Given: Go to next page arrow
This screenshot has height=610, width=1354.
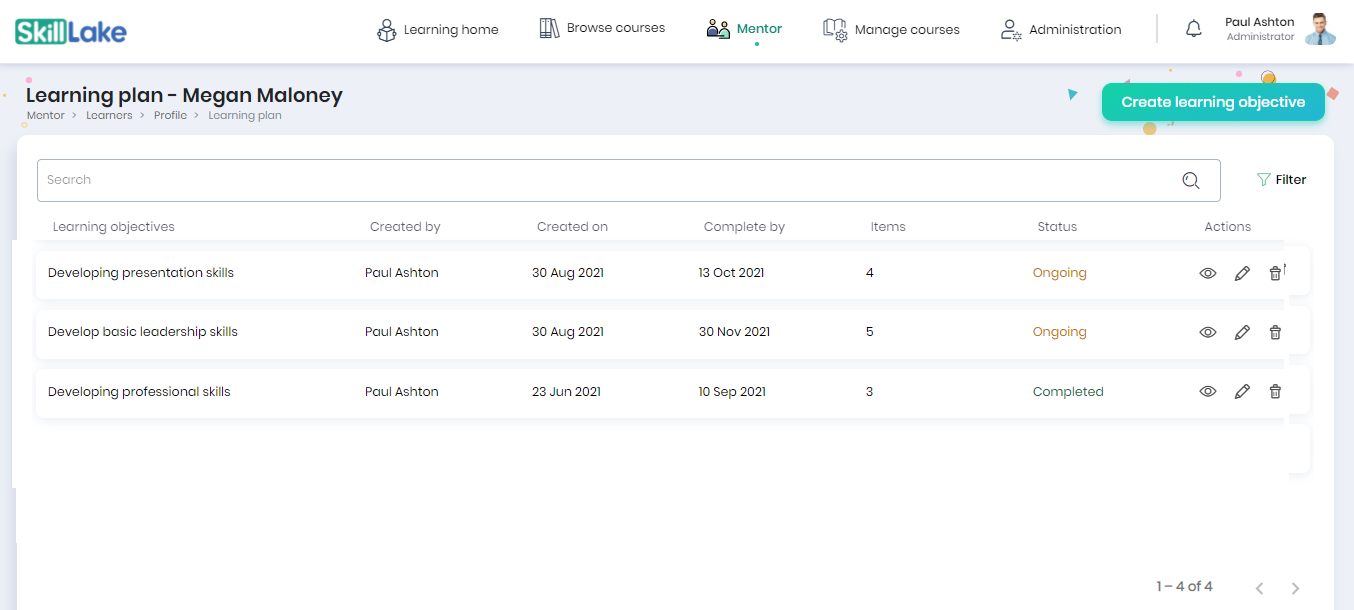Looking at the screenshot, I should click(x=1295, y=588).
